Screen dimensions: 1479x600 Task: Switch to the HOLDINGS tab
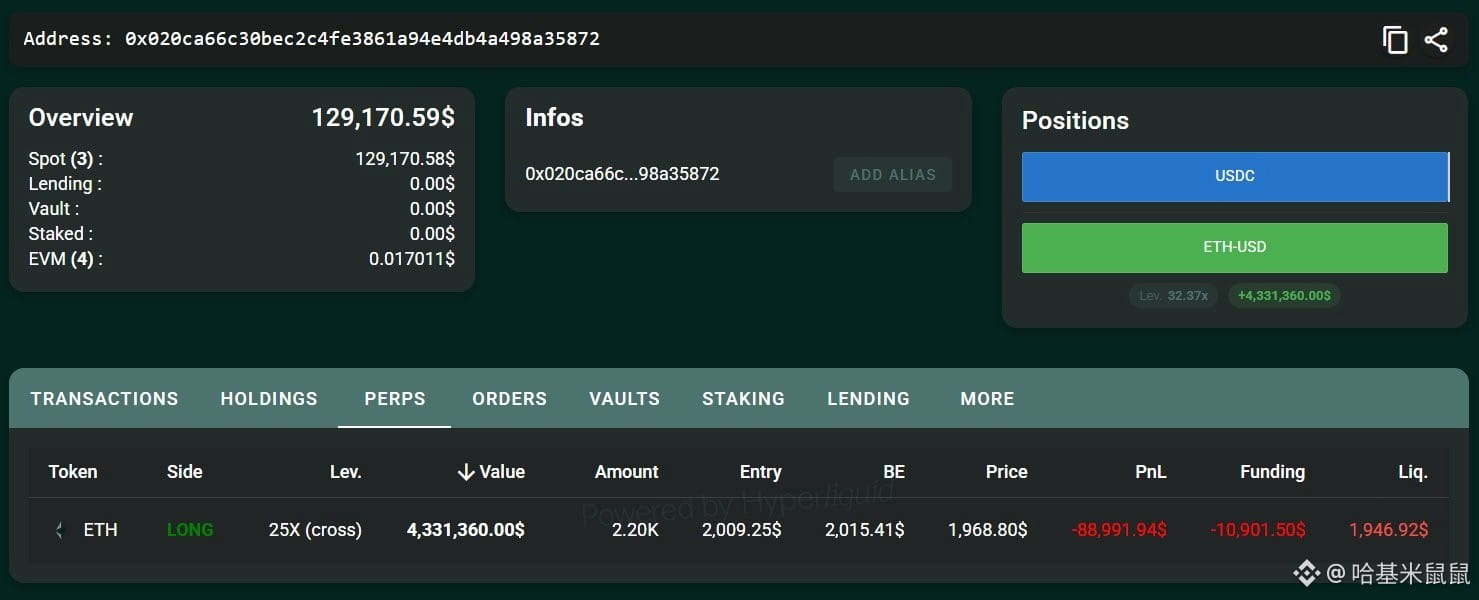[x=269, y=399]
